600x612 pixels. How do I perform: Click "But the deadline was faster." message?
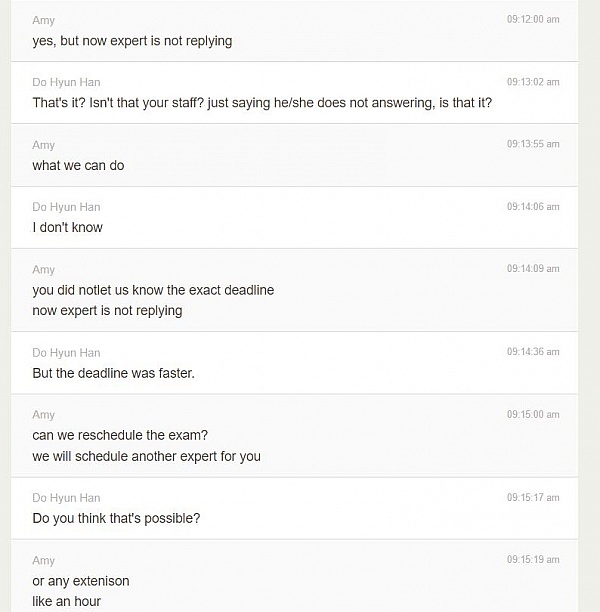point(113,373)
